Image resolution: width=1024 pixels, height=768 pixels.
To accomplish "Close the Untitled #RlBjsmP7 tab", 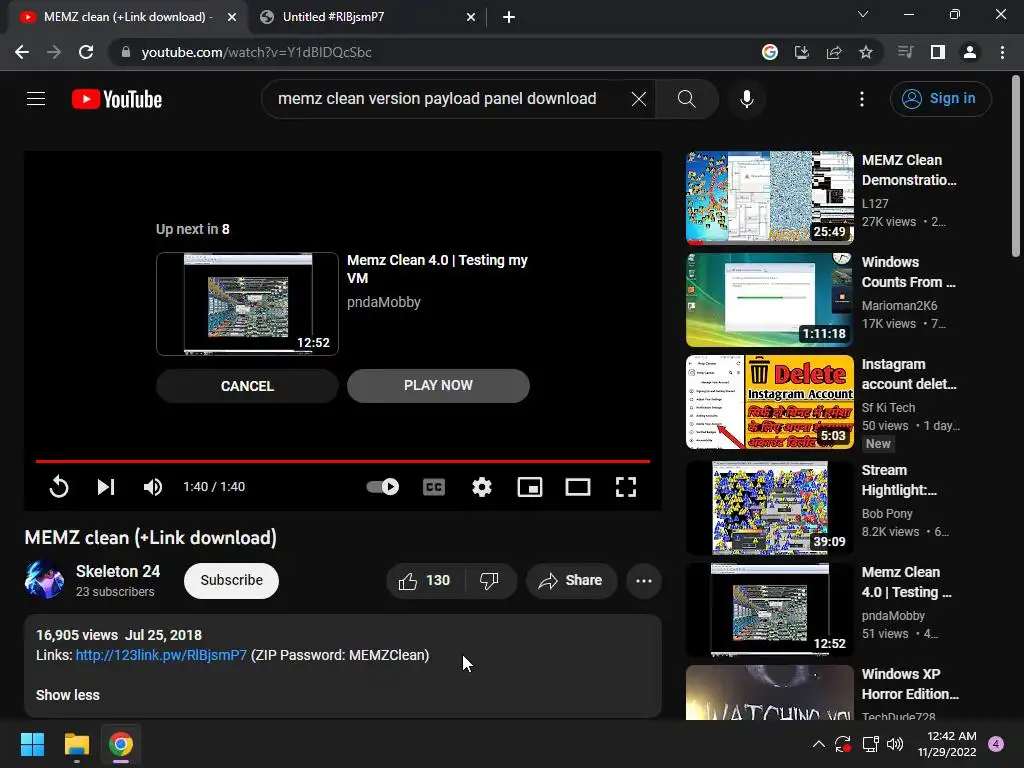I will [x=471, y=17].
